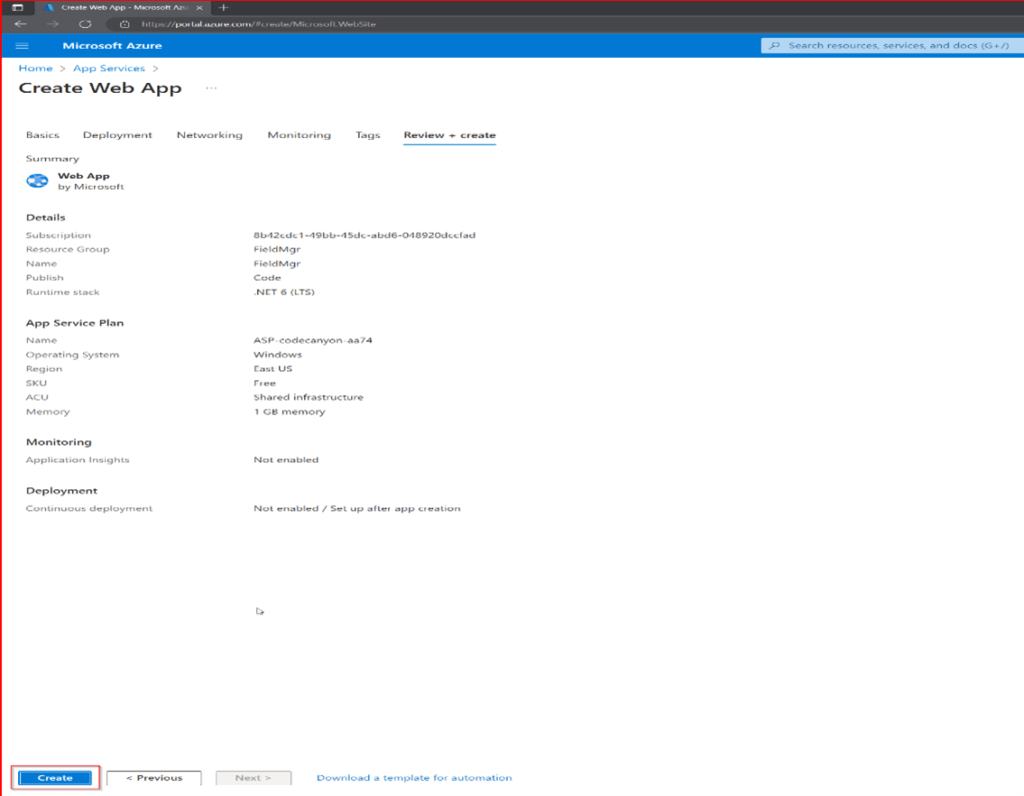Open the Azure portal hamburger menu
The image size is (1024, 796).
(x=22, y=46)
